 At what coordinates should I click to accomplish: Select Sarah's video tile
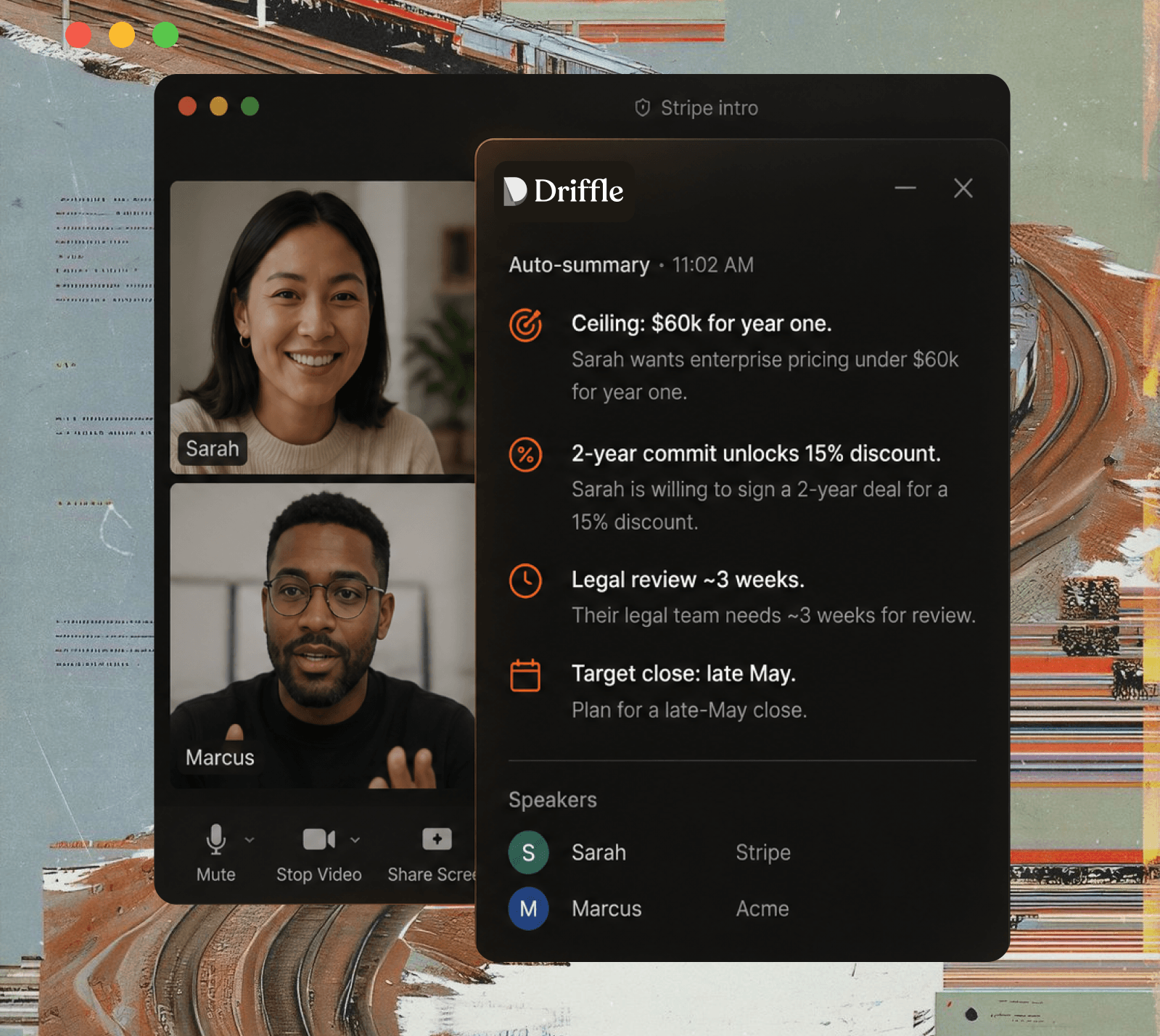[x=323, y=327]
